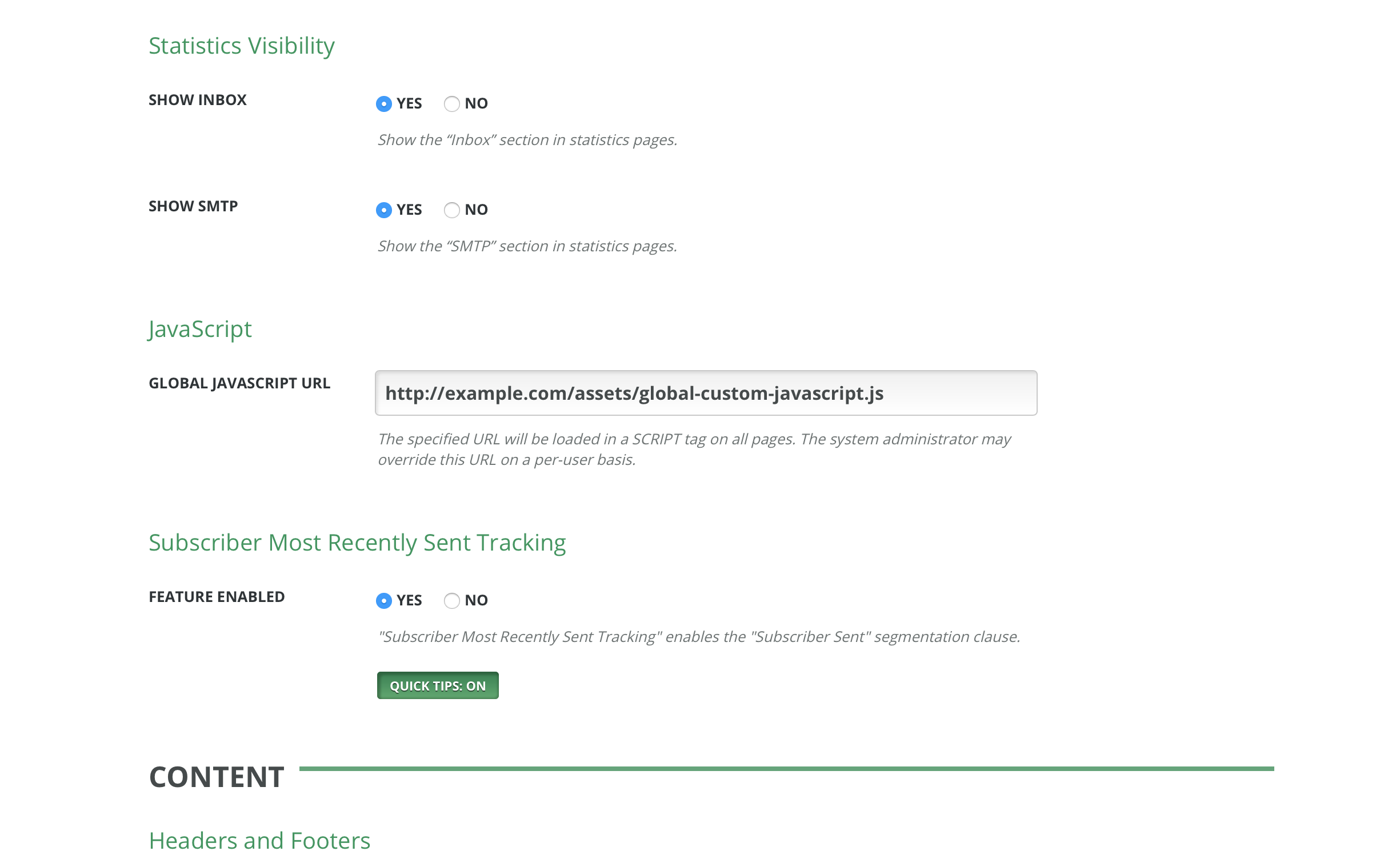The width and height of the screenshot is (1400, 851).
Task: Click the Headers and Footers heading
Action: pos(259,840)
